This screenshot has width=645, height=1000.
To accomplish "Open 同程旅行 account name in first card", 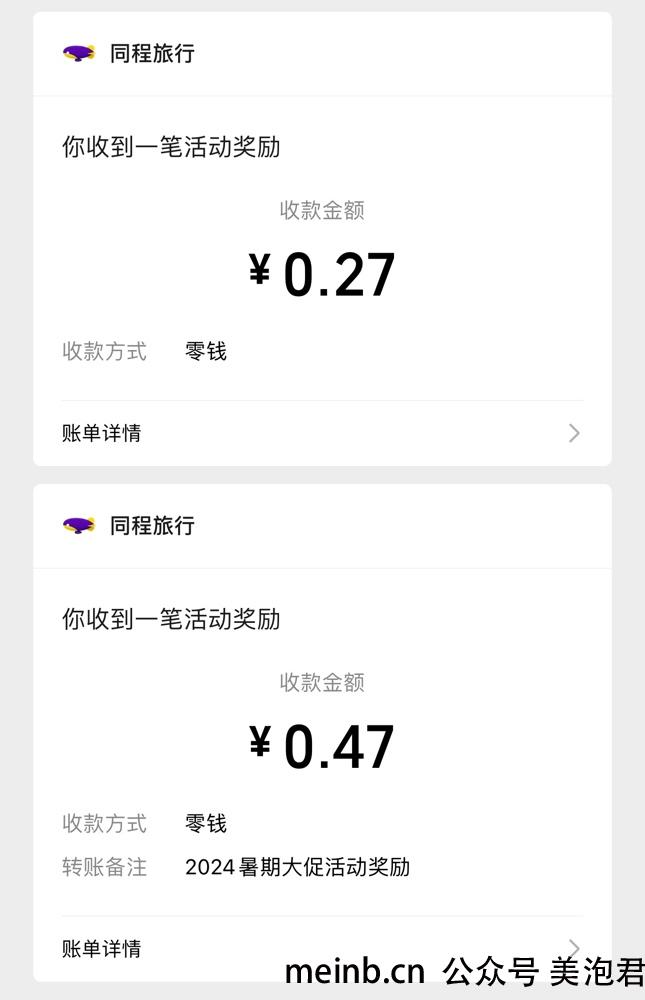I will [152, 53].
